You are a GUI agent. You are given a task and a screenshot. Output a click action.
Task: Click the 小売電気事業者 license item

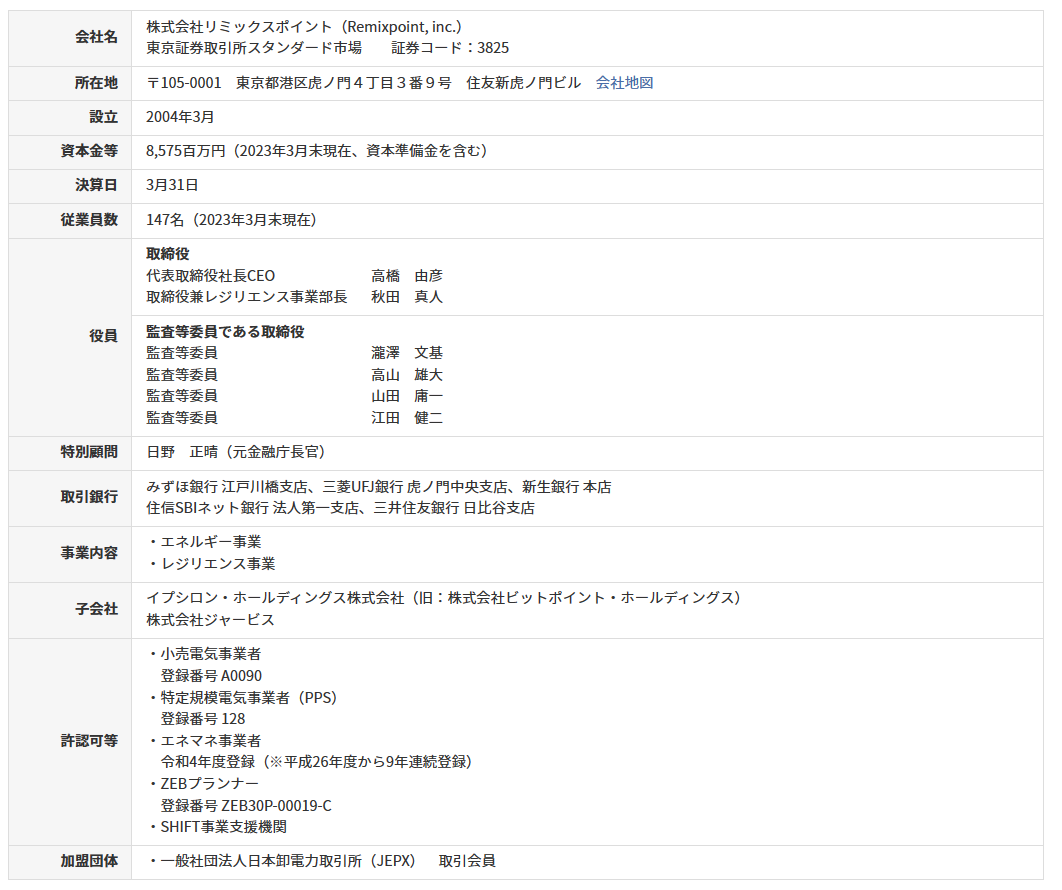coord(211,654)
